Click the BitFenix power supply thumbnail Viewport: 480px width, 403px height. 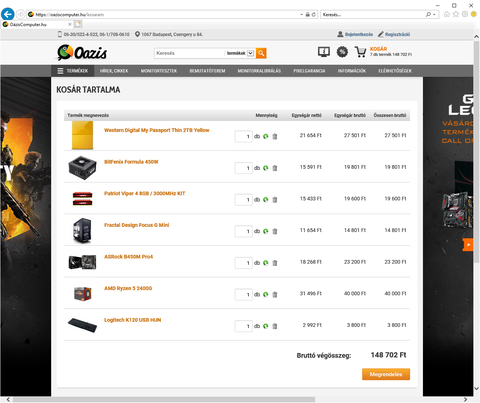coord(82,168)
